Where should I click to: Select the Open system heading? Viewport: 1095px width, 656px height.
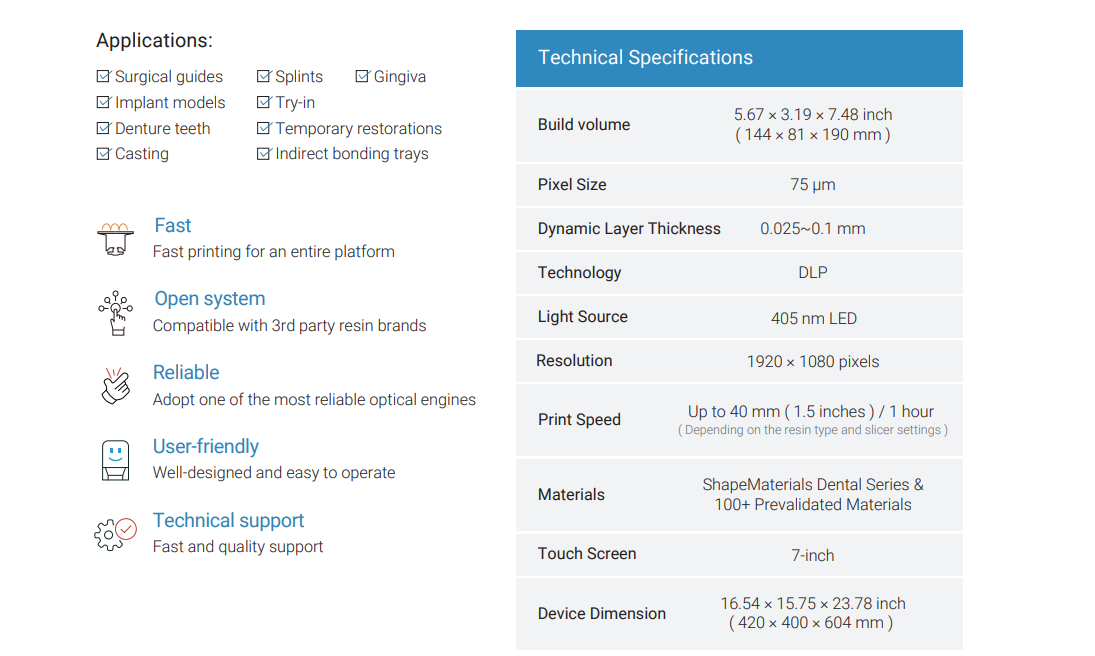[x=210, y=298]
